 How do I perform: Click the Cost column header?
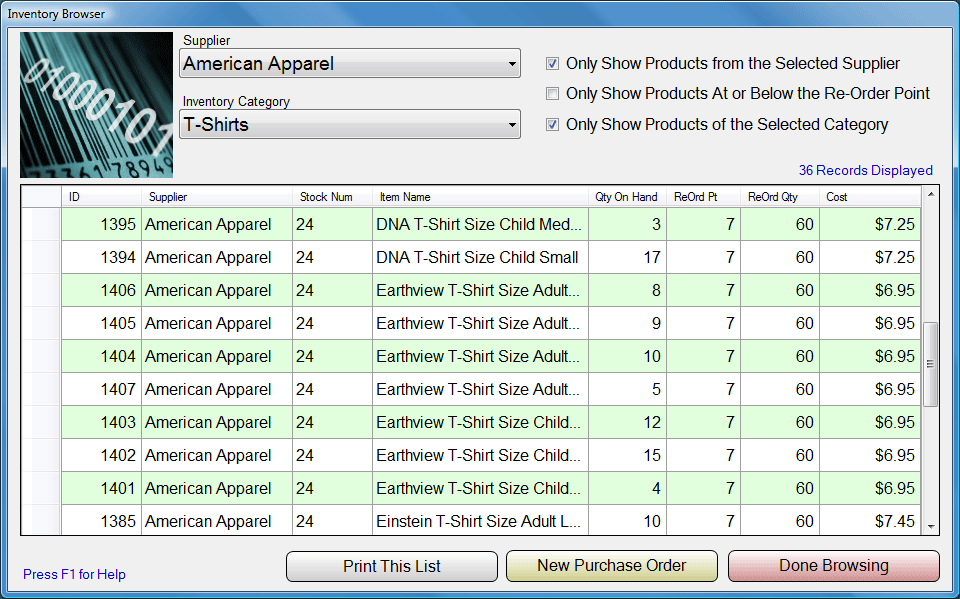[868, 197]
